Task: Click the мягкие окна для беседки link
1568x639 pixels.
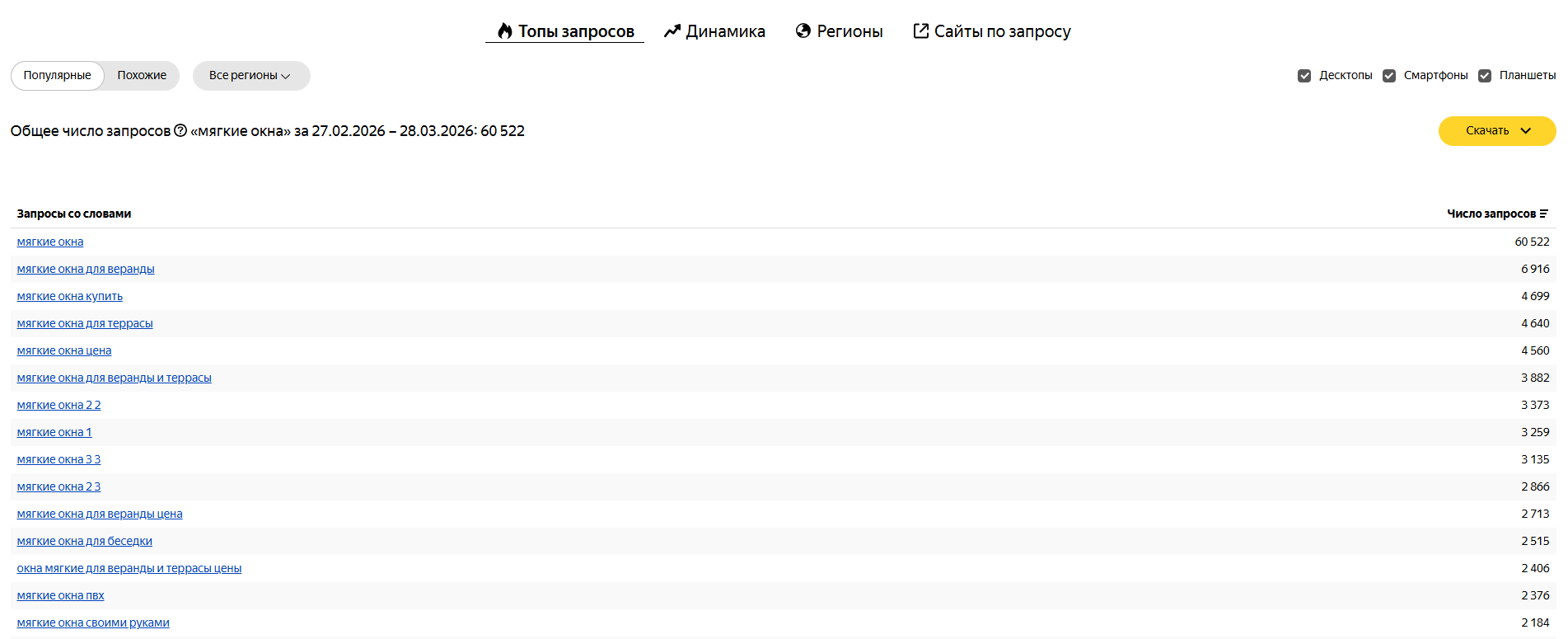Action: pyautogui.click(x=85, y=541)
